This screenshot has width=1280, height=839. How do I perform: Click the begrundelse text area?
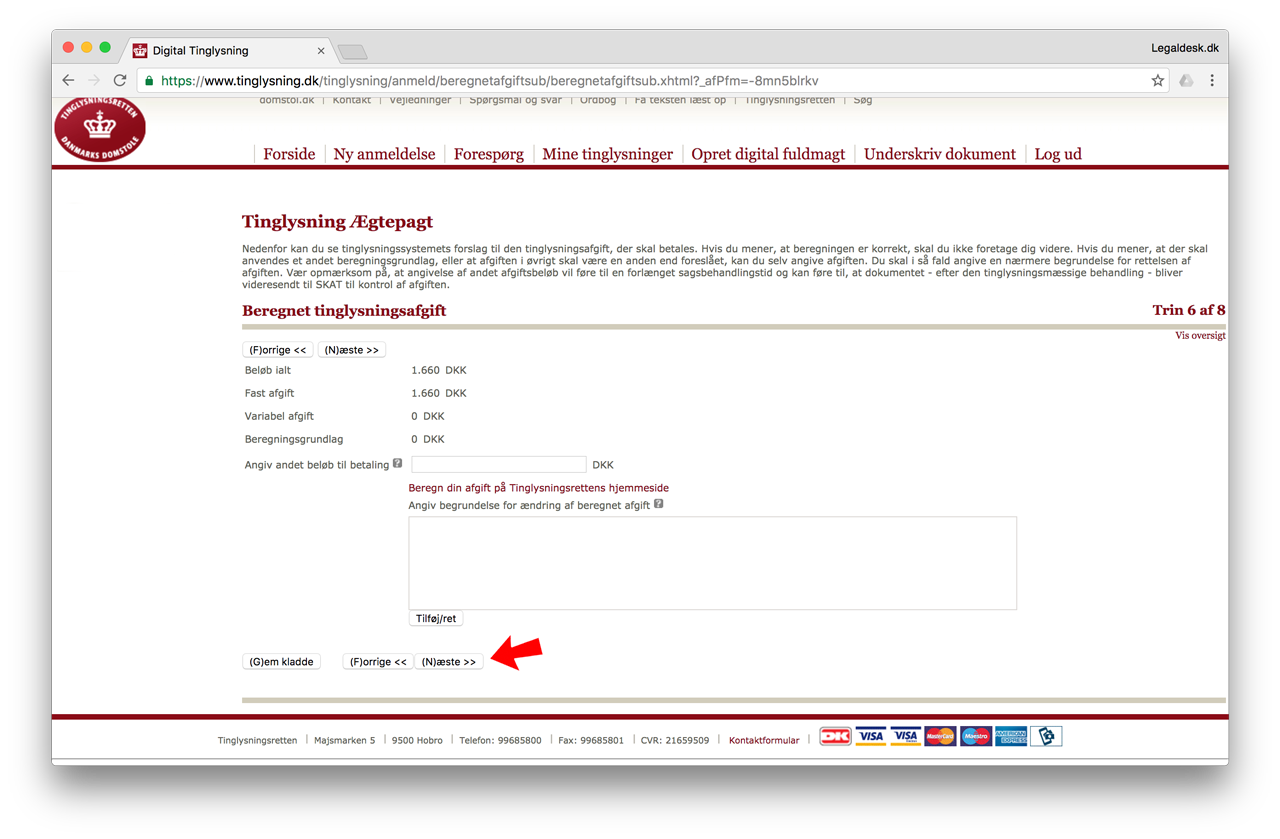pos(713,563)
